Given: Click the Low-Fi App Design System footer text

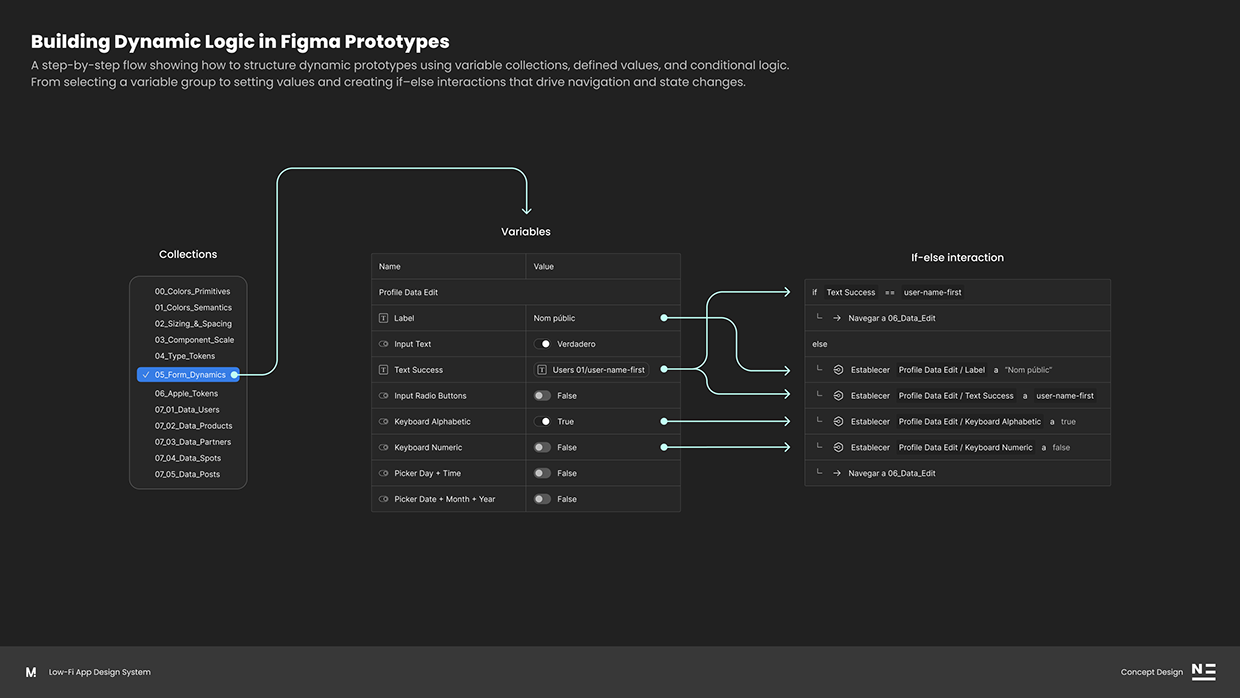Looking at the screenshot, I should pos(100,672).
